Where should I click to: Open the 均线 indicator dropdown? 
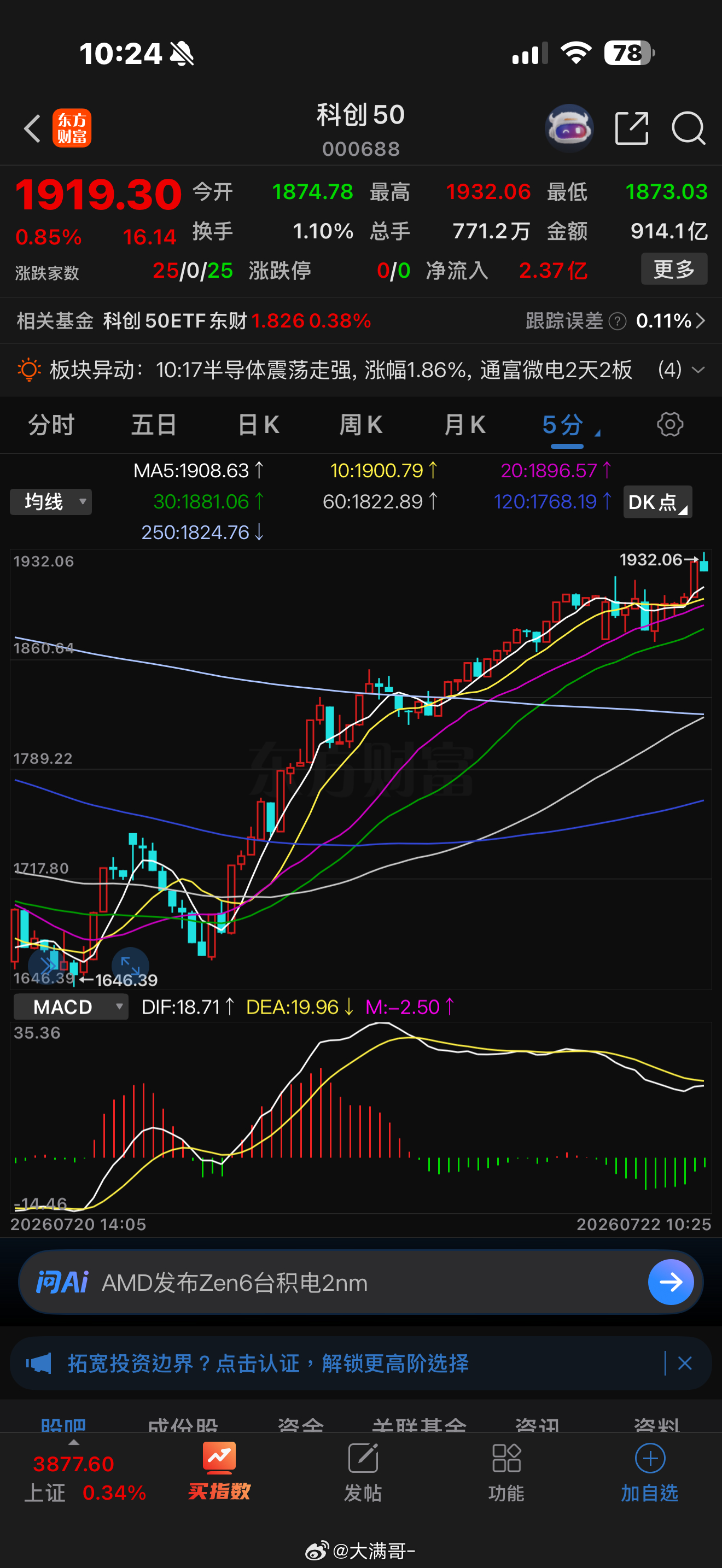pos(51,502)
